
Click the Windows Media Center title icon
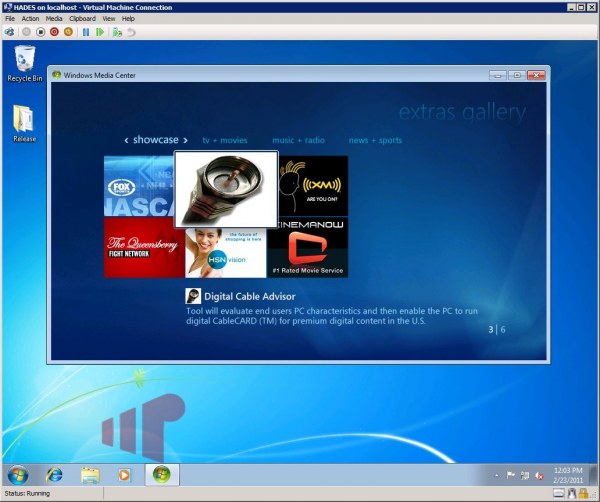click(x=57, y=75)
